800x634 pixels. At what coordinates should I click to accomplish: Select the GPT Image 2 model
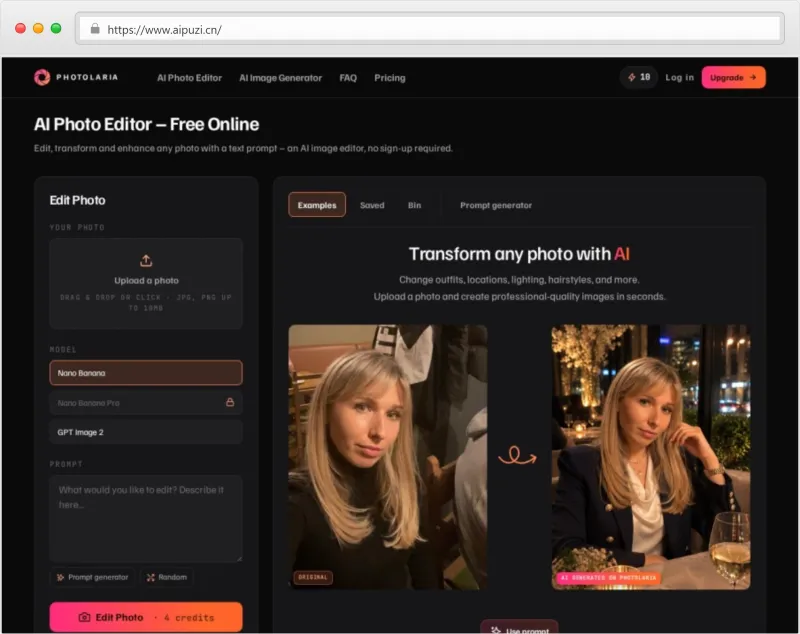(x=146, y=432)
